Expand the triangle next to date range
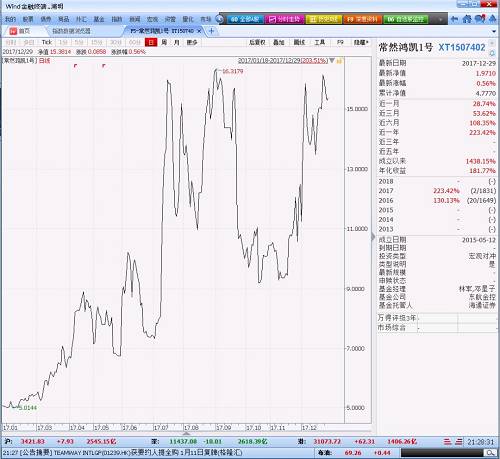The width and height of the screenshot is (500, 459). [332, 61]
